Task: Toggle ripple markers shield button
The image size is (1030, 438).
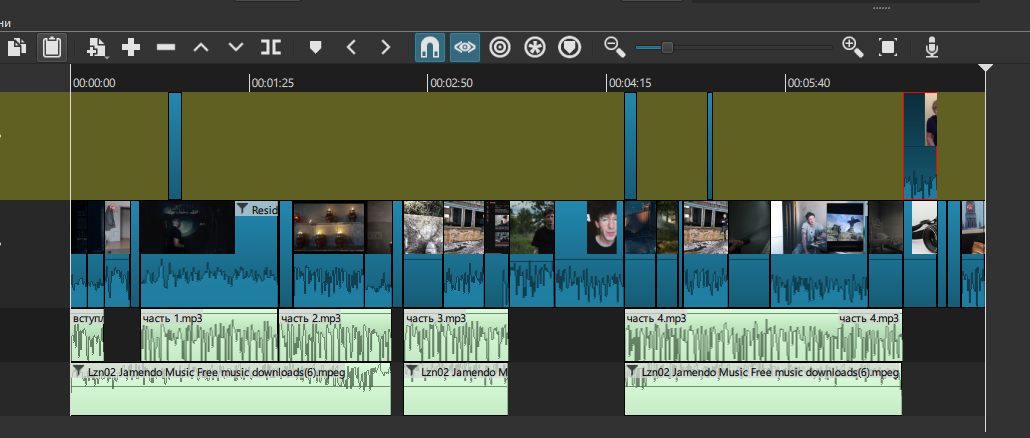Action: click(x=569, y=47)
